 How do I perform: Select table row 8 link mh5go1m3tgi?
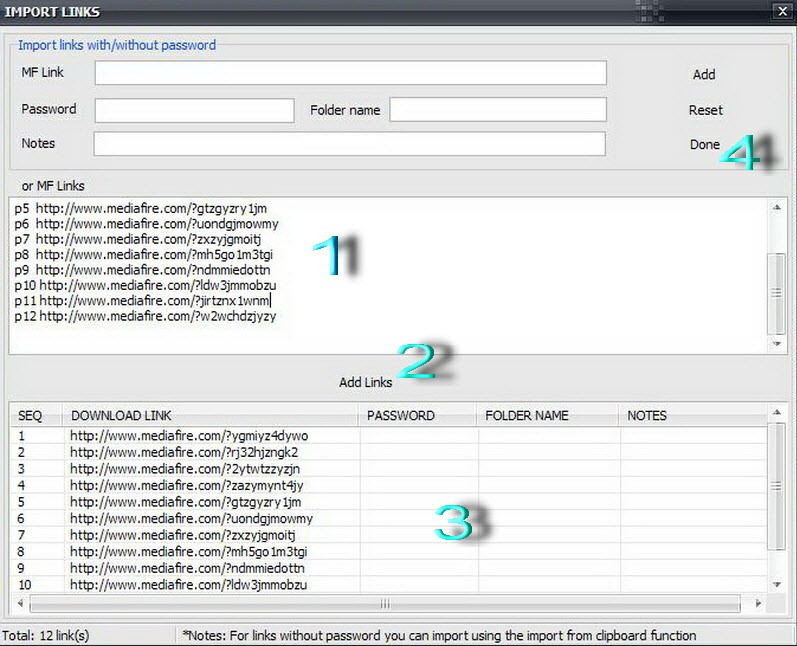pyautogui.click(x=189, y=551)
